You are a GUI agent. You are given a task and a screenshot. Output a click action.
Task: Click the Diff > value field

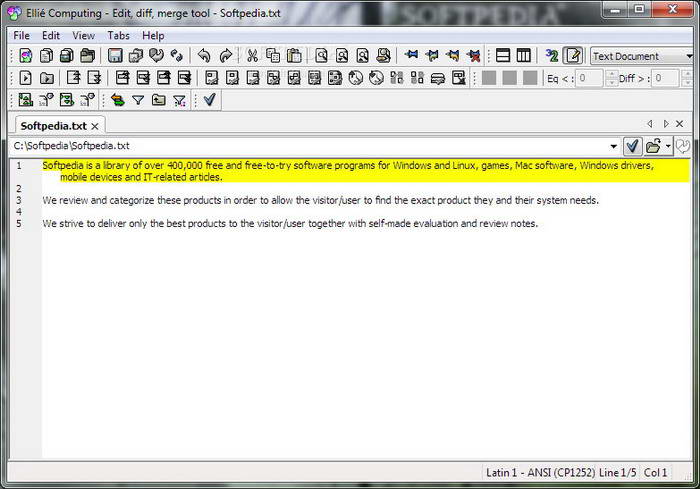click(666, 78)
